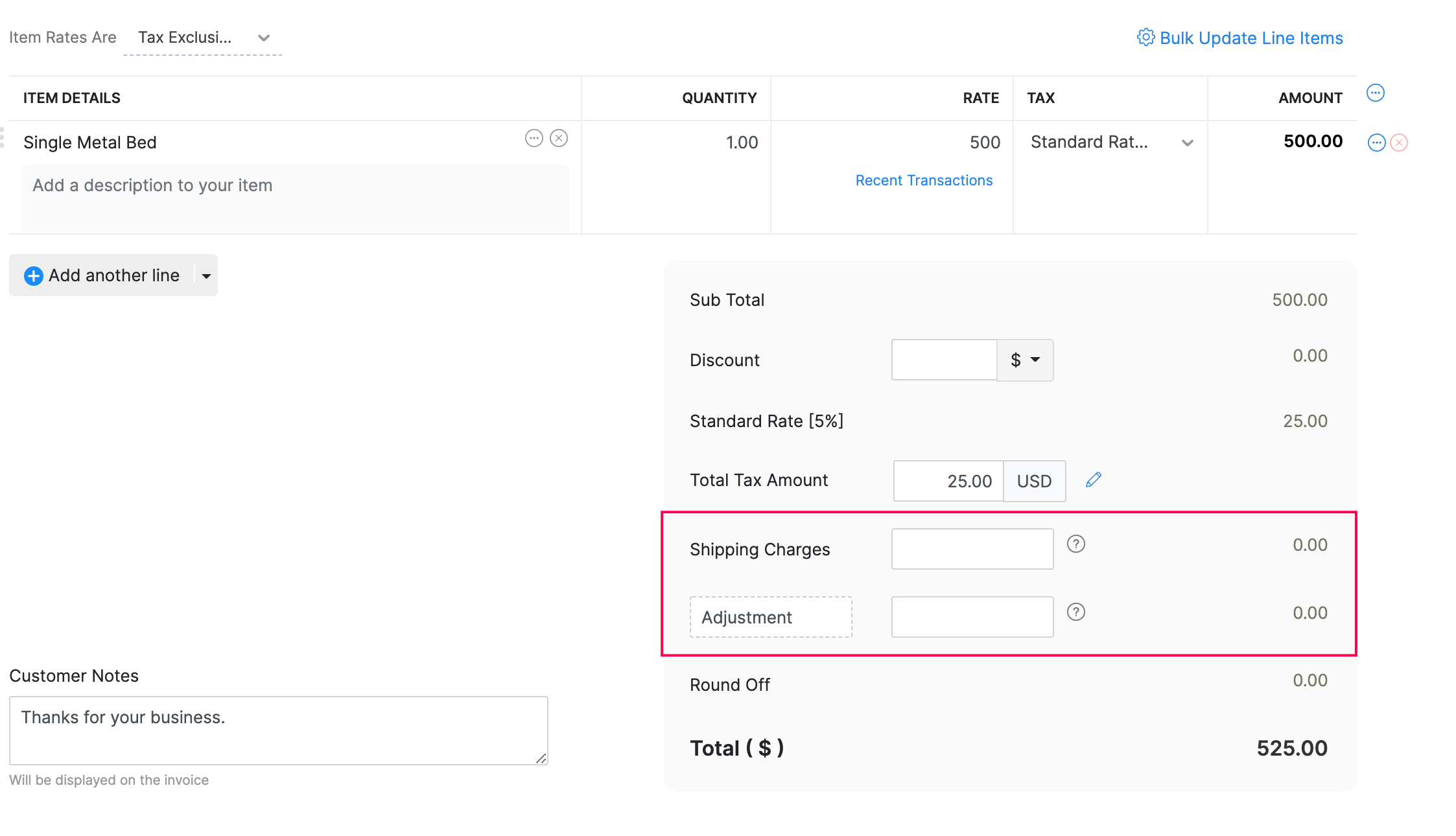This screenshot has width=1456, height=836.
Task: Click the blue plus icon on Add another line
Action: (33, 276)
